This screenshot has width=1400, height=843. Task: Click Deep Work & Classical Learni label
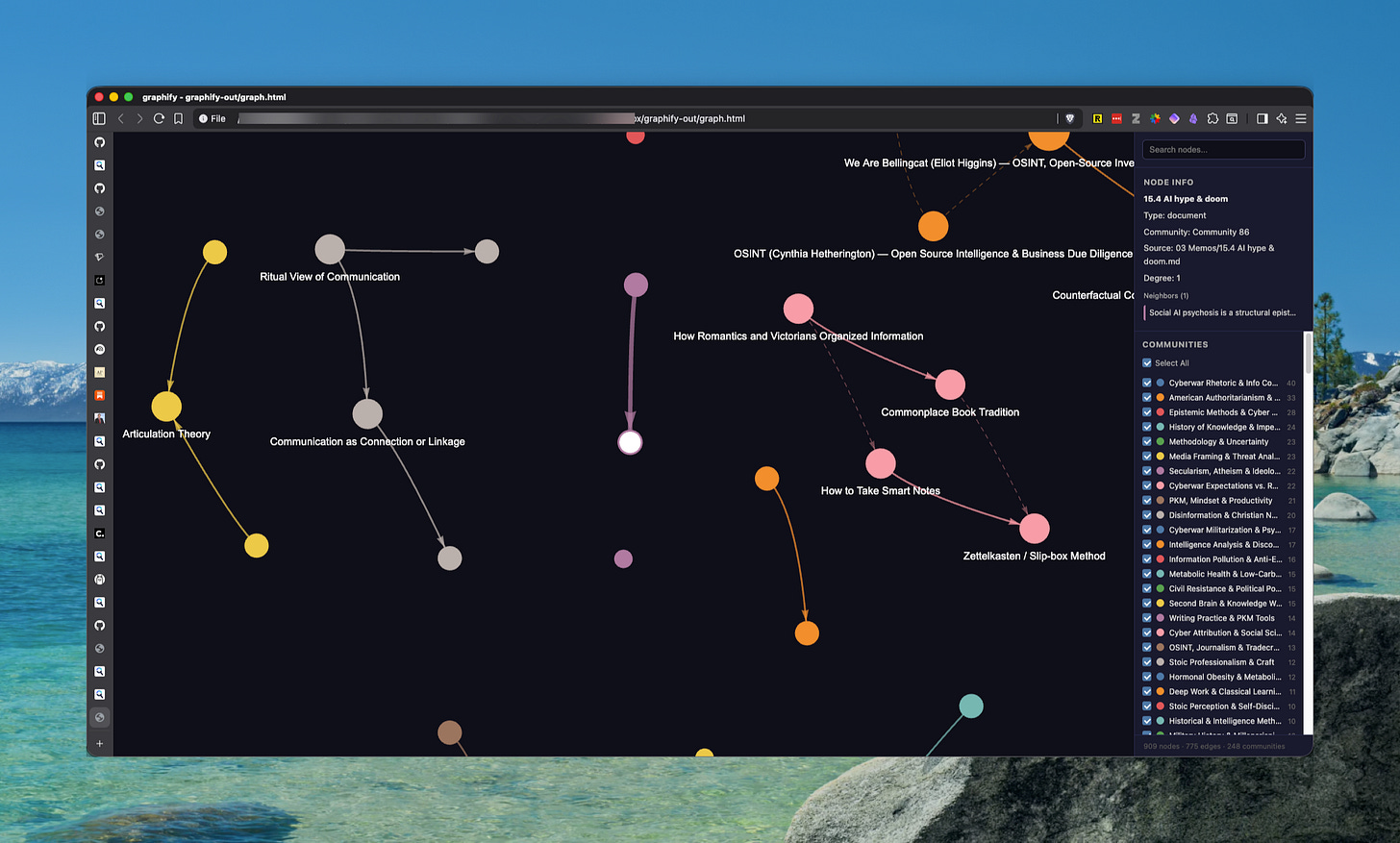pyautogui.click(x=1225, y=691)
